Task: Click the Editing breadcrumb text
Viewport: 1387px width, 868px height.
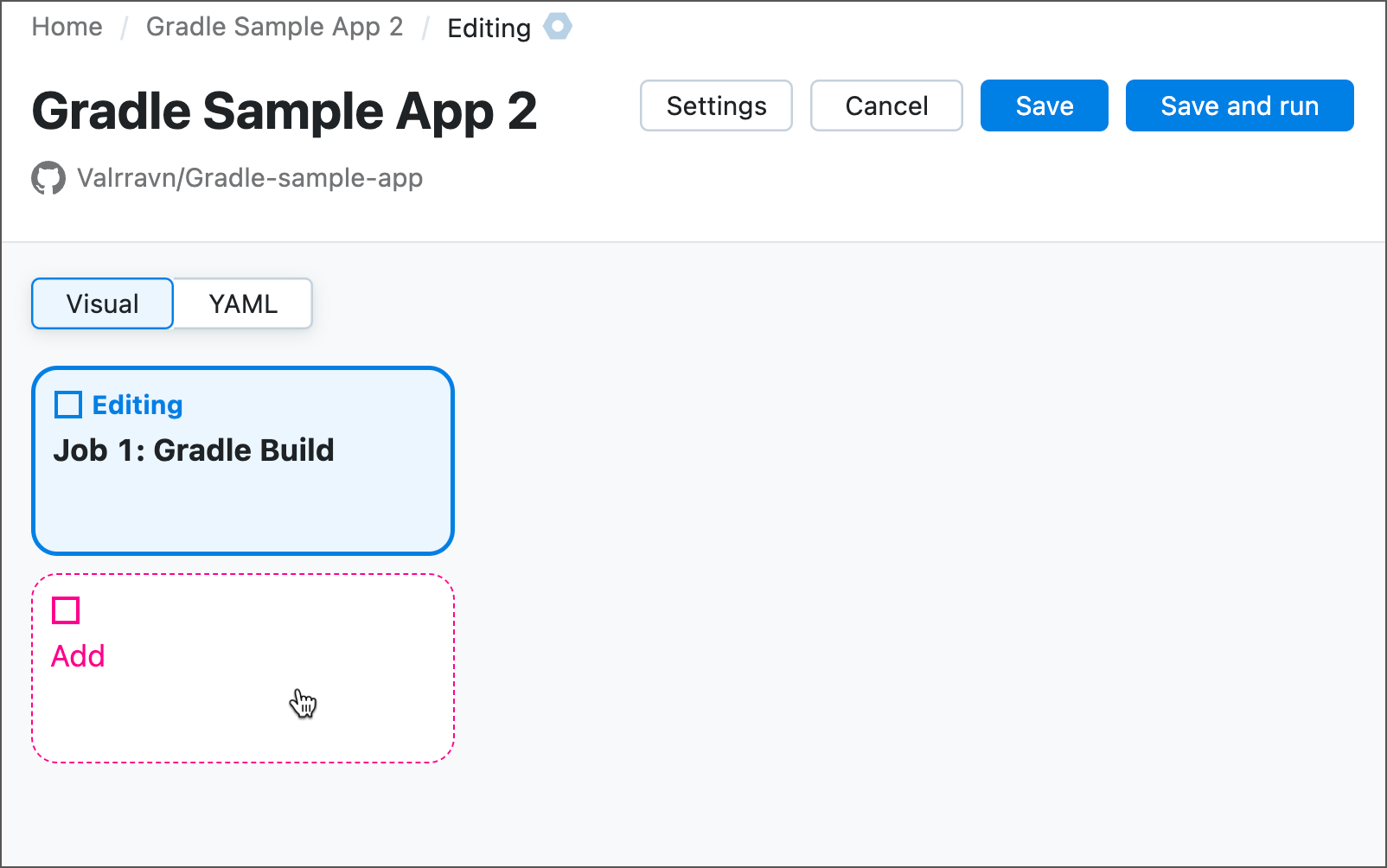Action: 489,28
